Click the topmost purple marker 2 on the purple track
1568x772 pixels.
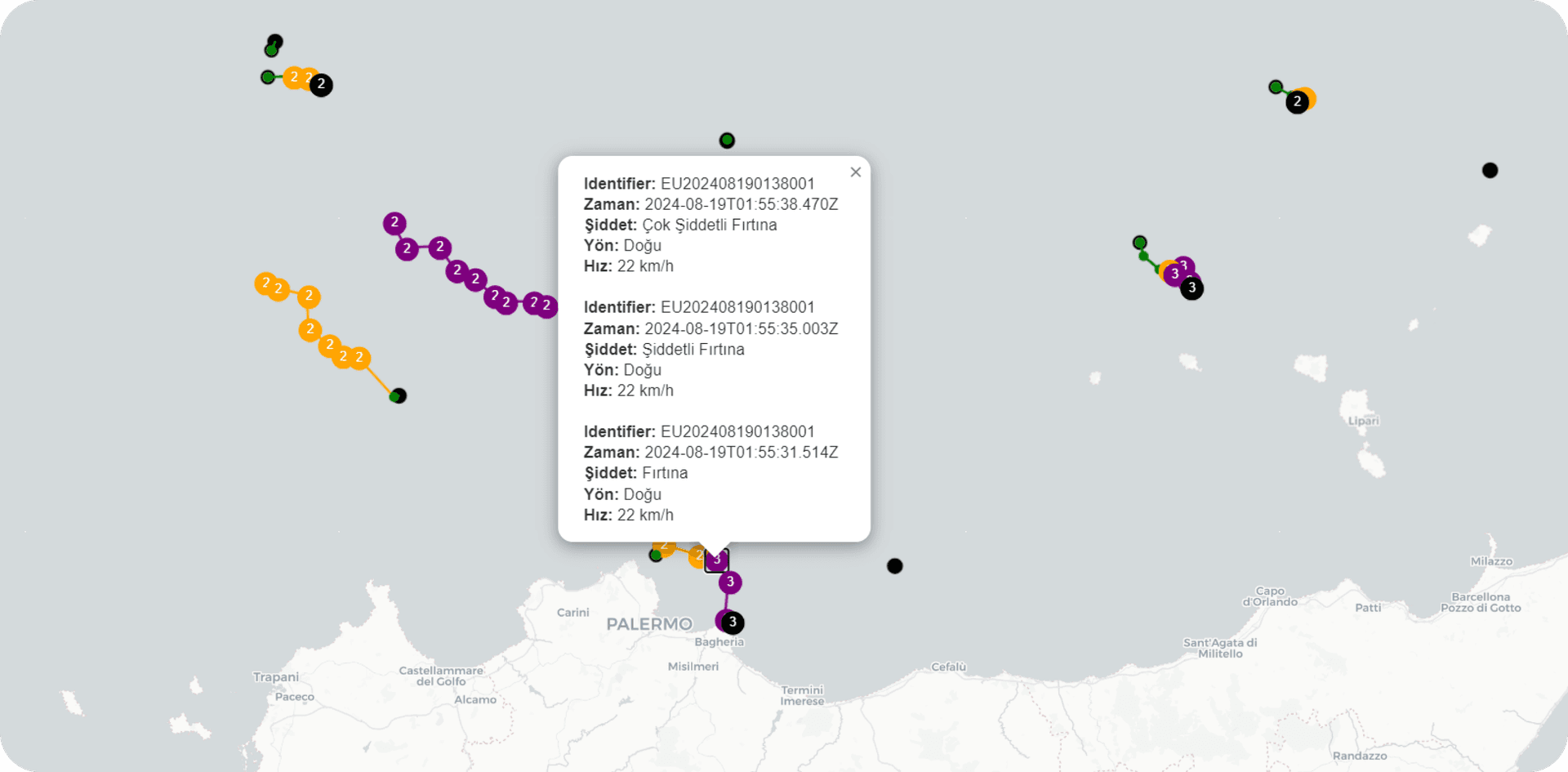394,223
